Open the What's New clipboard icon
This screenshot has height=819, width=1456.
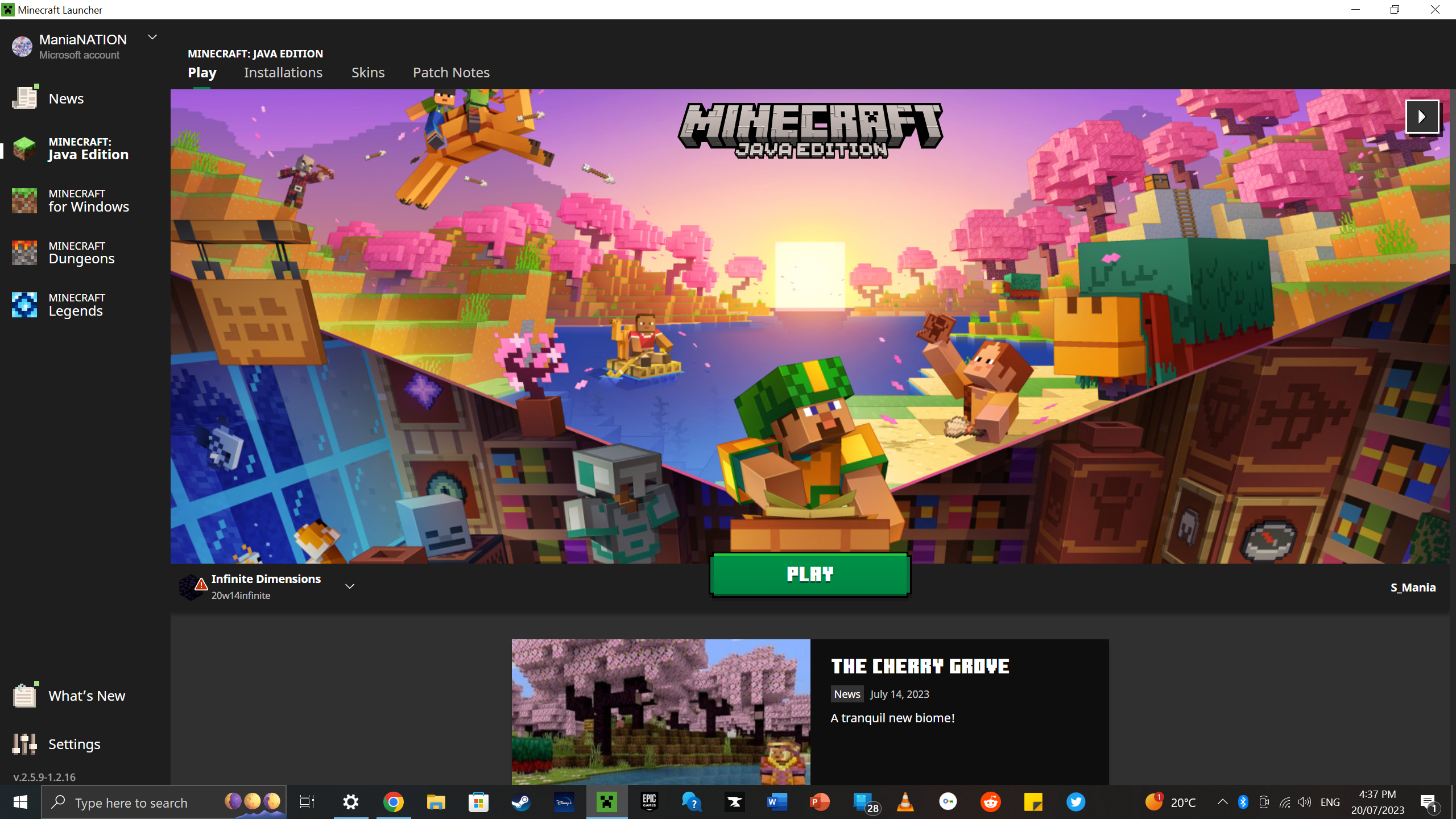click(24, 695)
